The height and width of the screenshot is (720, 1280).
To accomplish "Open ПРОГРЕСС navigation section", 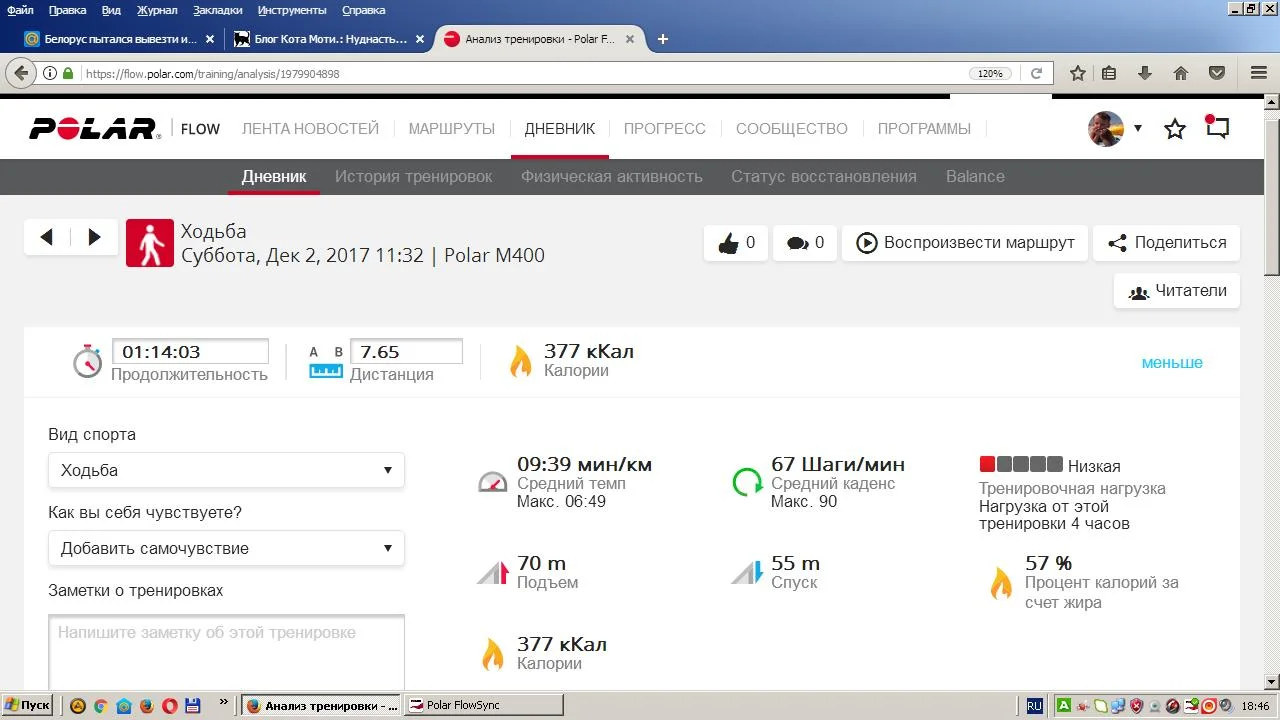I will tap(665, 129).
